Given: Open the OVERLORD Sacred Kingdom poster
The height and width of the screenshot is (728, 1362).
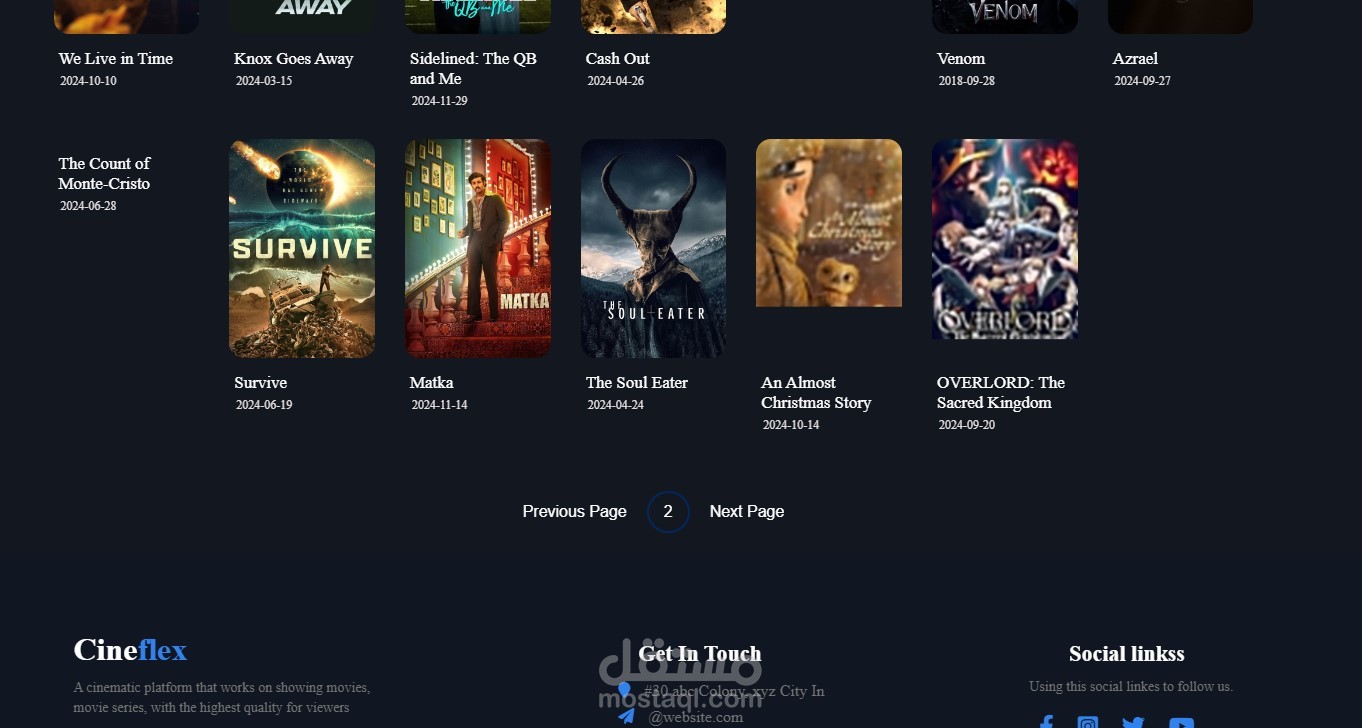Looking at the screenshot, I should [x=1005, y=239].
